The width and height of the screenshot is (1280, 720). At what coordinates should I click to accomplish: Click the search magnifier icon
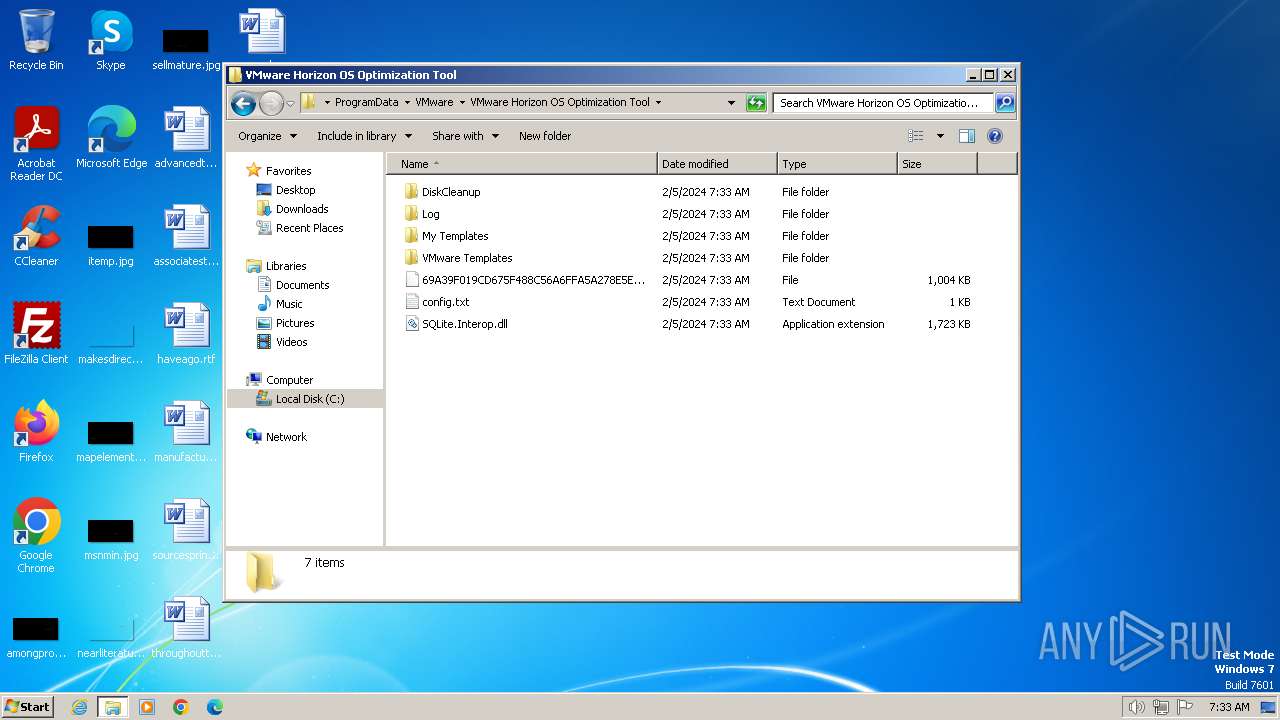click(1005, 102)
